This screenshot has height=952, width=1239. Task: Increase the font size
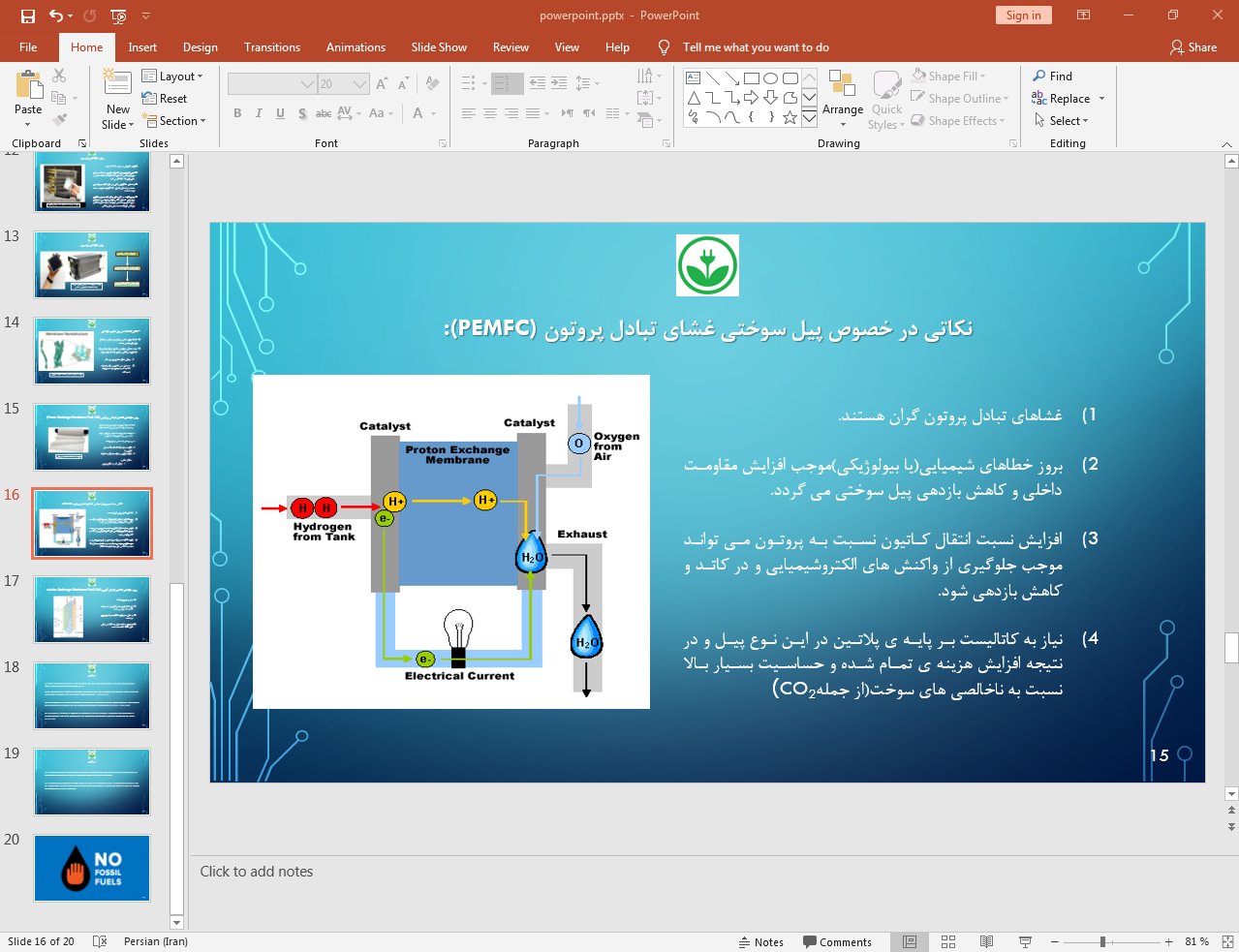[x=382, y=84]
